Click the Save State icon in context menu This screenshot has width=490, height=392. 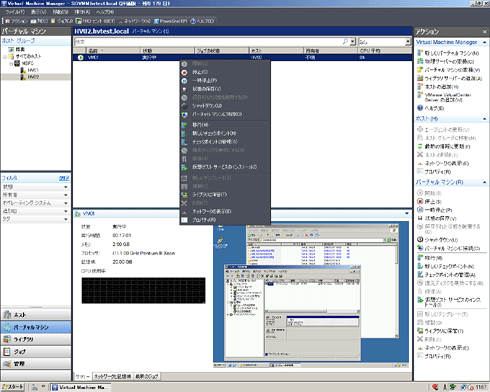(x=184, y=89)
